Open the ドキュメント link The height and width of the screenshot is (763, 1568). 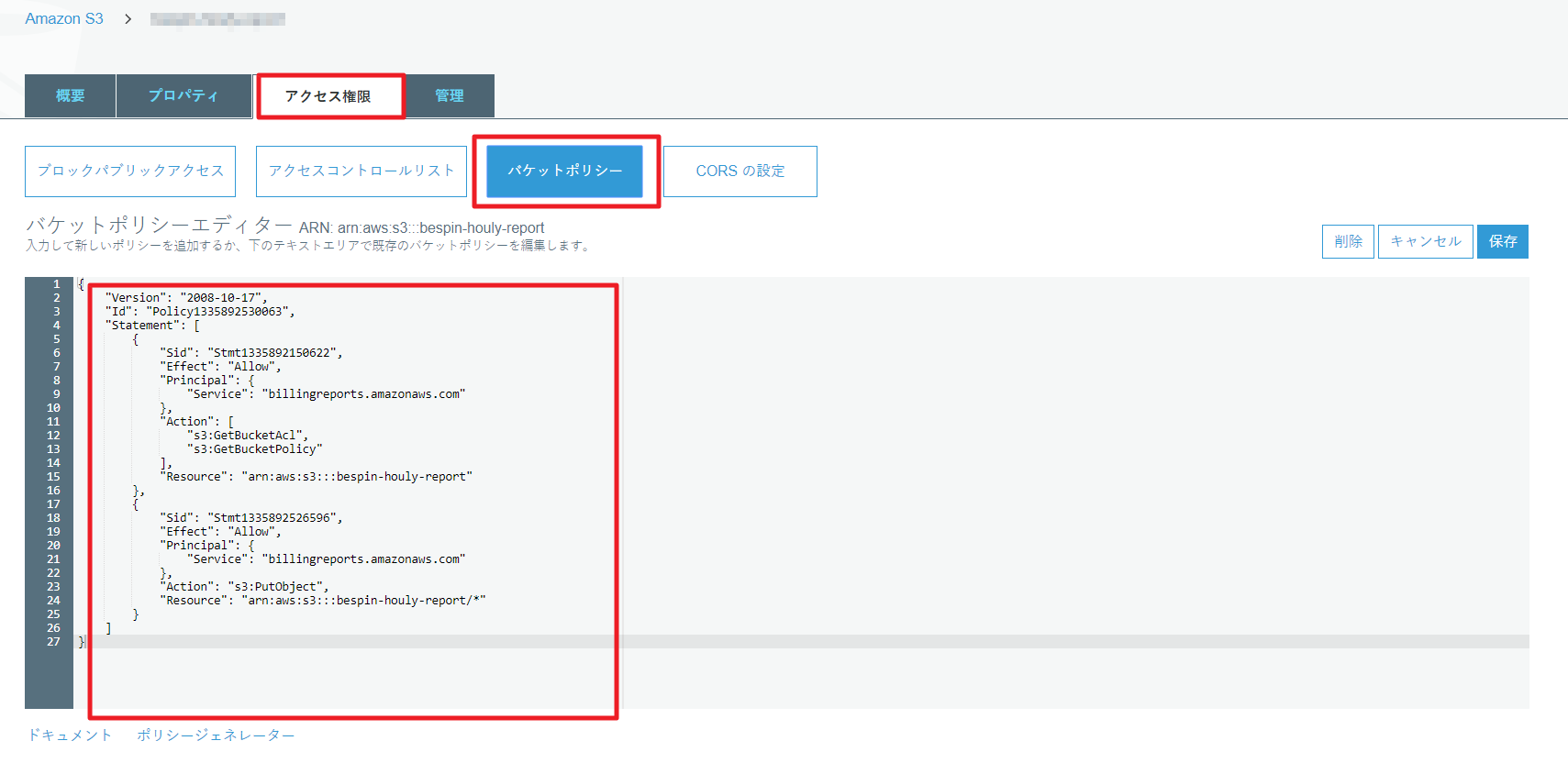click(x=70, y=735)
